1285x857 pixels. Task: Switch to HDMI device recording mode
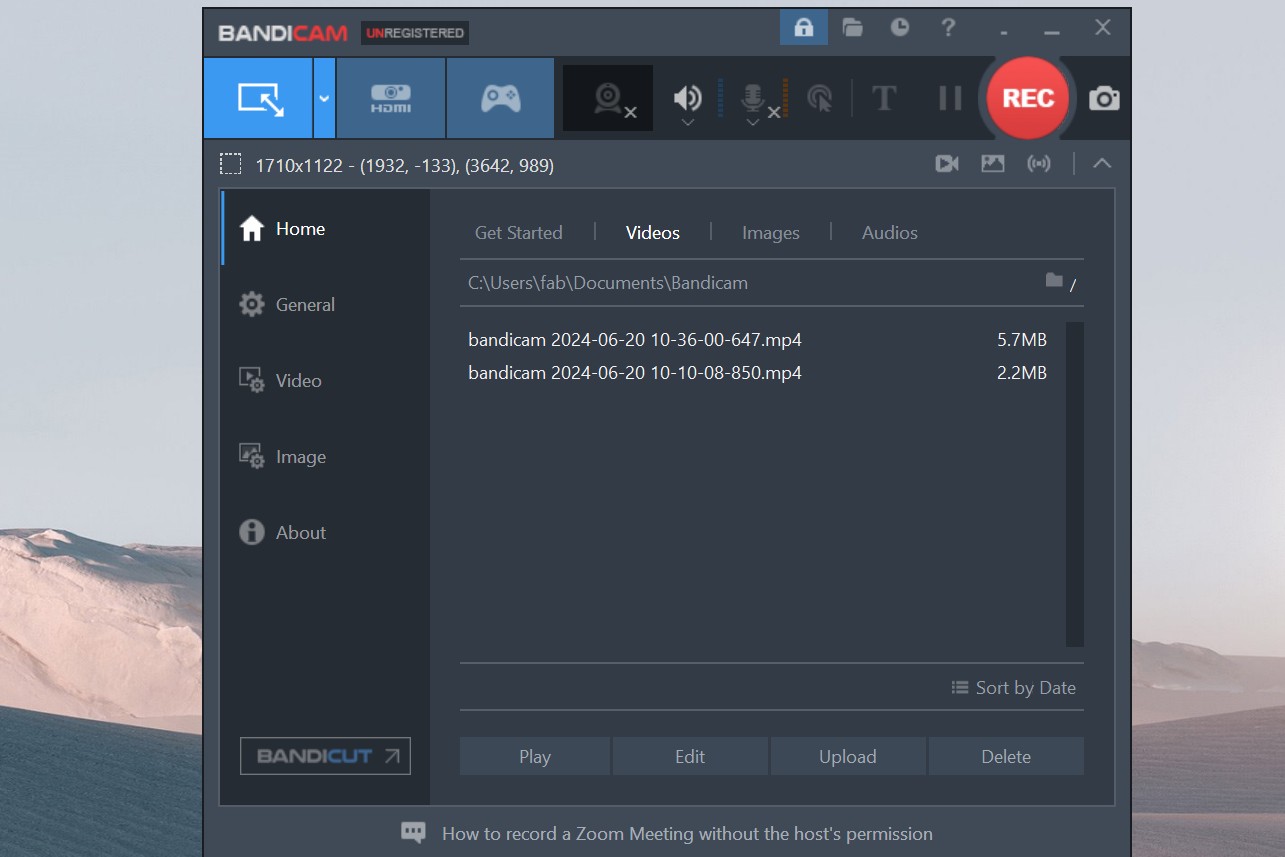391,98
